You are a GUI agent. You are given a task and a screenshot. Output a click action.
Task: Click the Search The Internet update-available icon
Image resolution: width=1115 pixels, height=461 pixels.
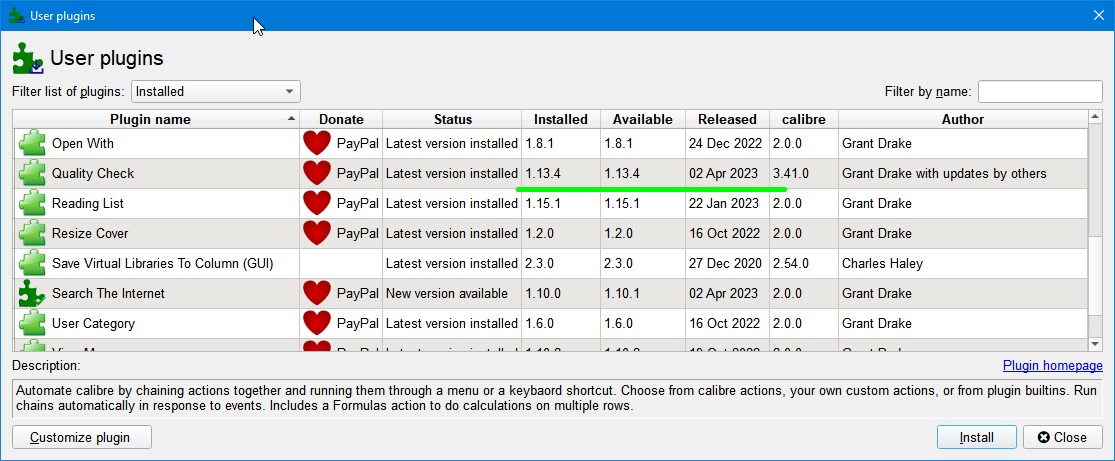pos(31,293)
